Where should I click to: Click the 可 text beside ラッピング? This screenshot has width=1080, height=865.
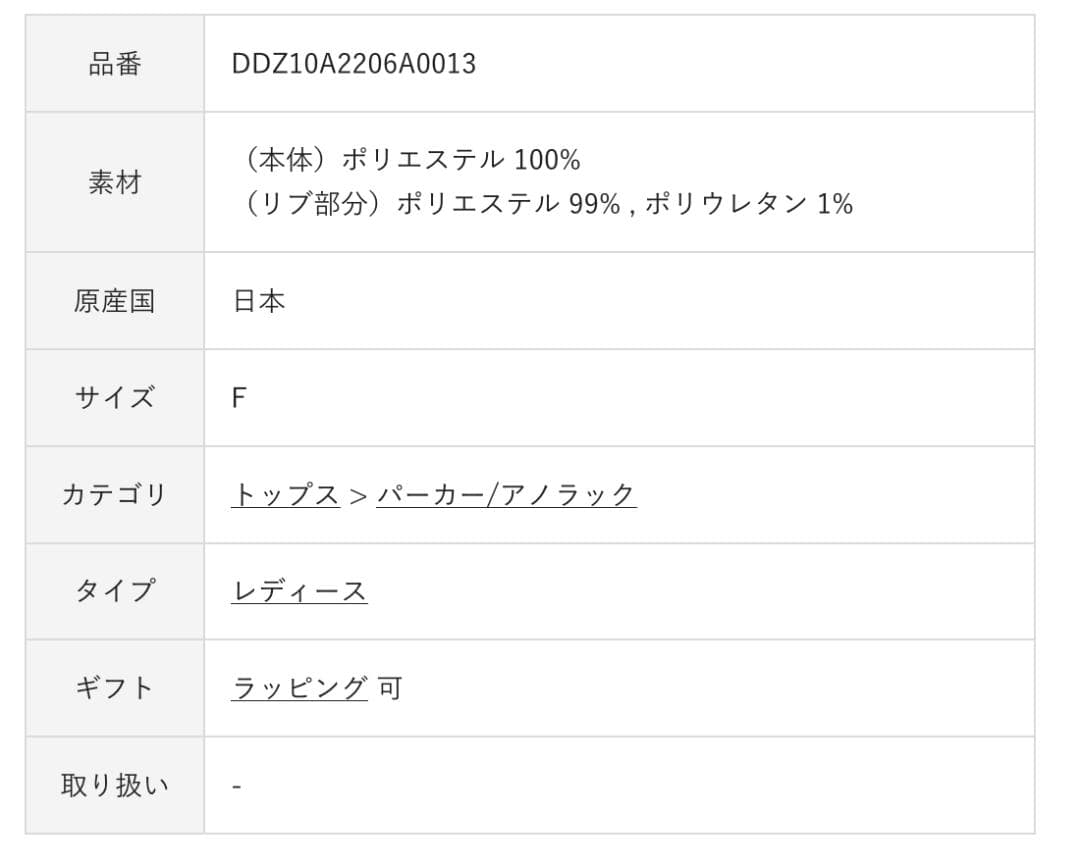[390, 686]
